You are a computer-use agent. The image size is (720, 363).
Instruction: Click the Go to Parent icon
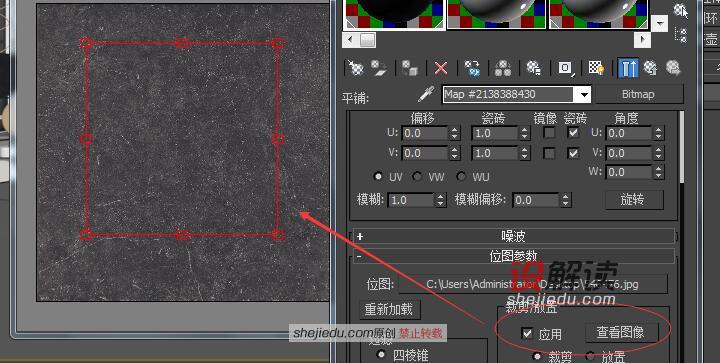651,68
